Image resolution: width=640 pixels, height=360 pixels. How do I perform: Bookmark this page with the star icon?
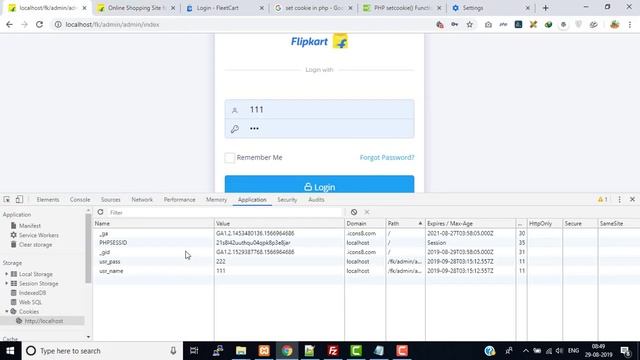tap(470, 24)
